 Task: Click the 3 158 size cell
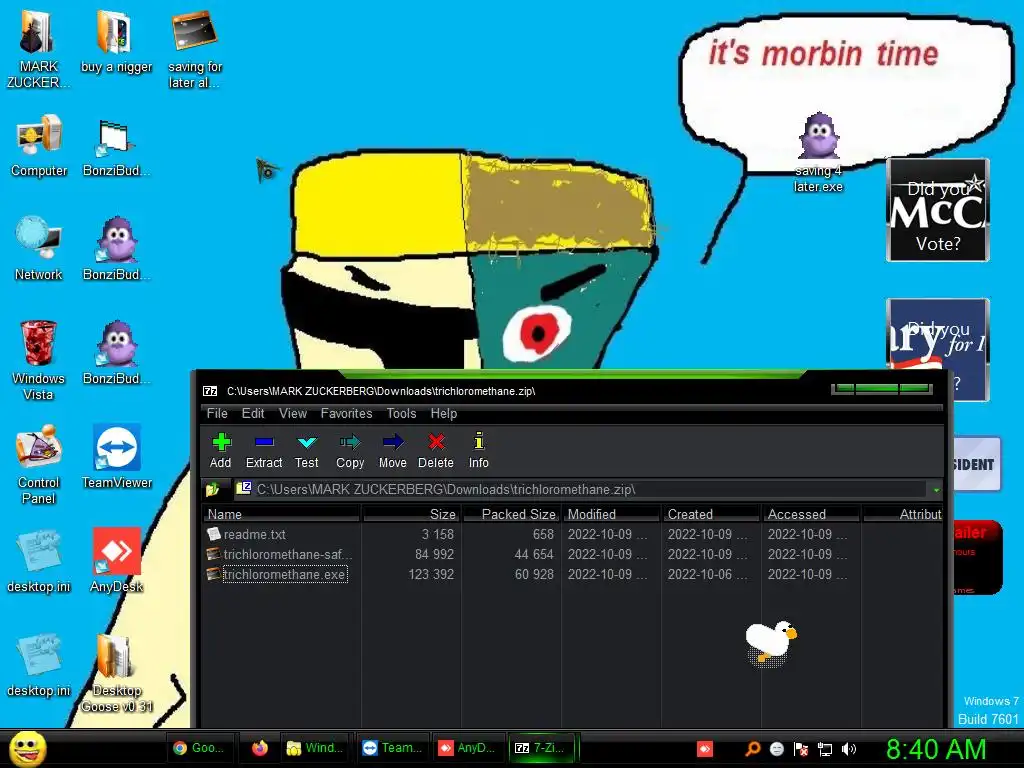tap(438, 534)
